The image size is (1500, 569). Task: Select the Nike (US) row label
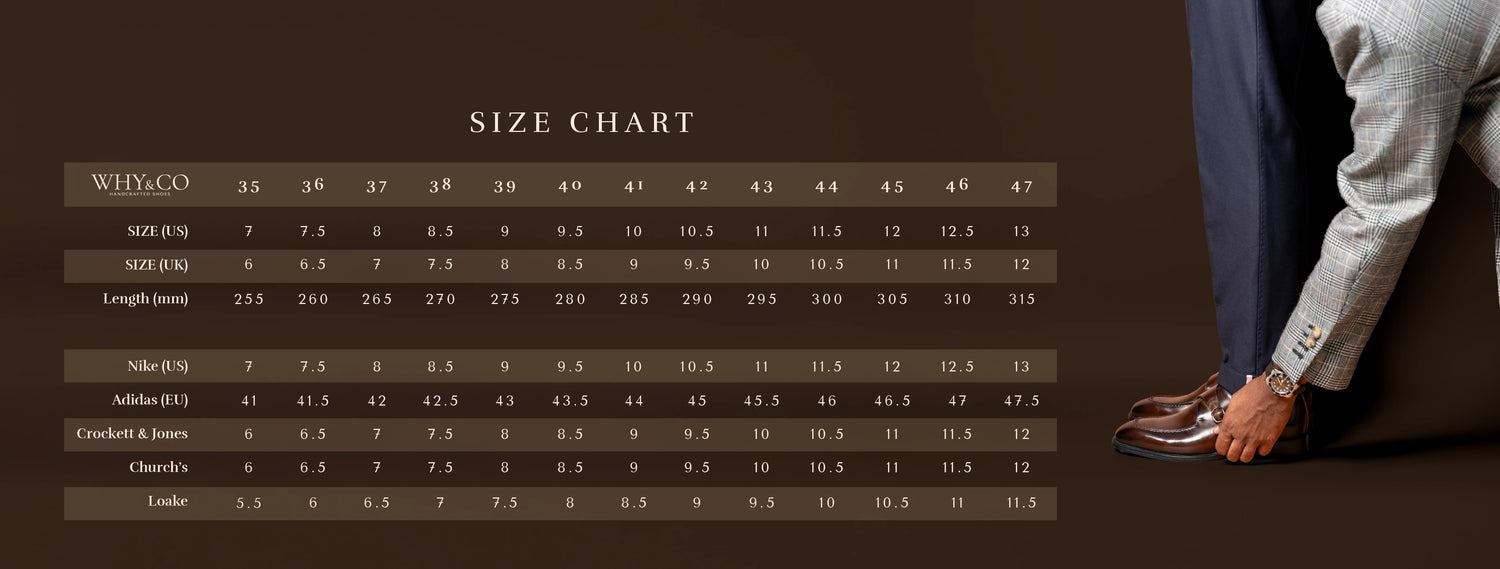(158, 366)
